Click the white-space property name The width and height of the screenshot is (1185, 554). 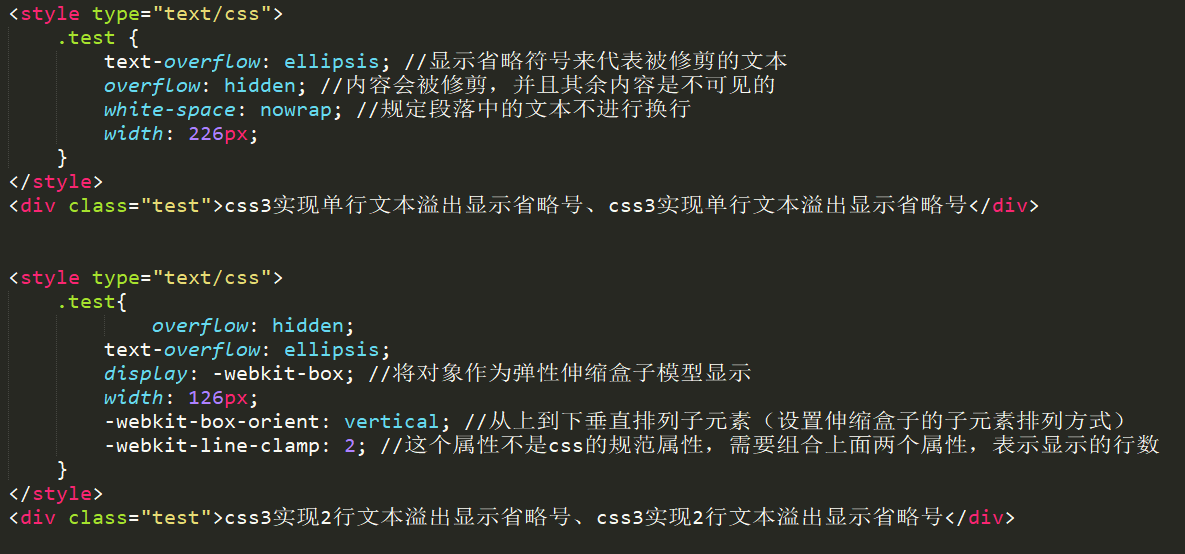pyautogui.click(x=170, y=110)
